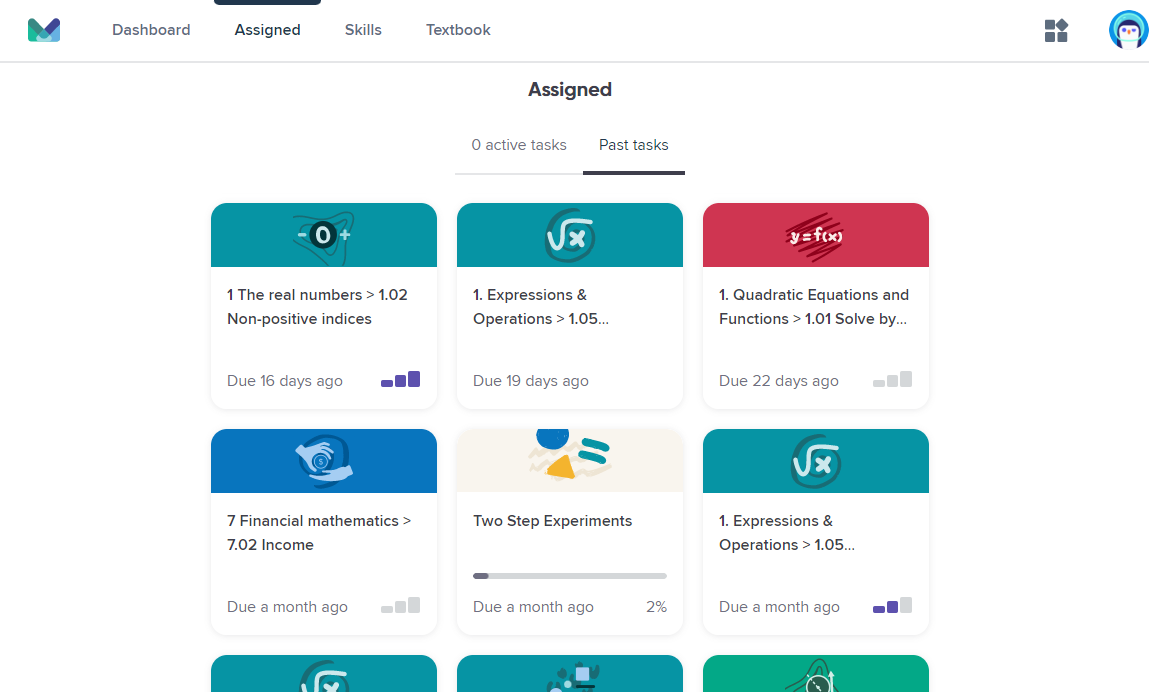
Task: Open the Textbook navigation item
Action: point(458,30)
